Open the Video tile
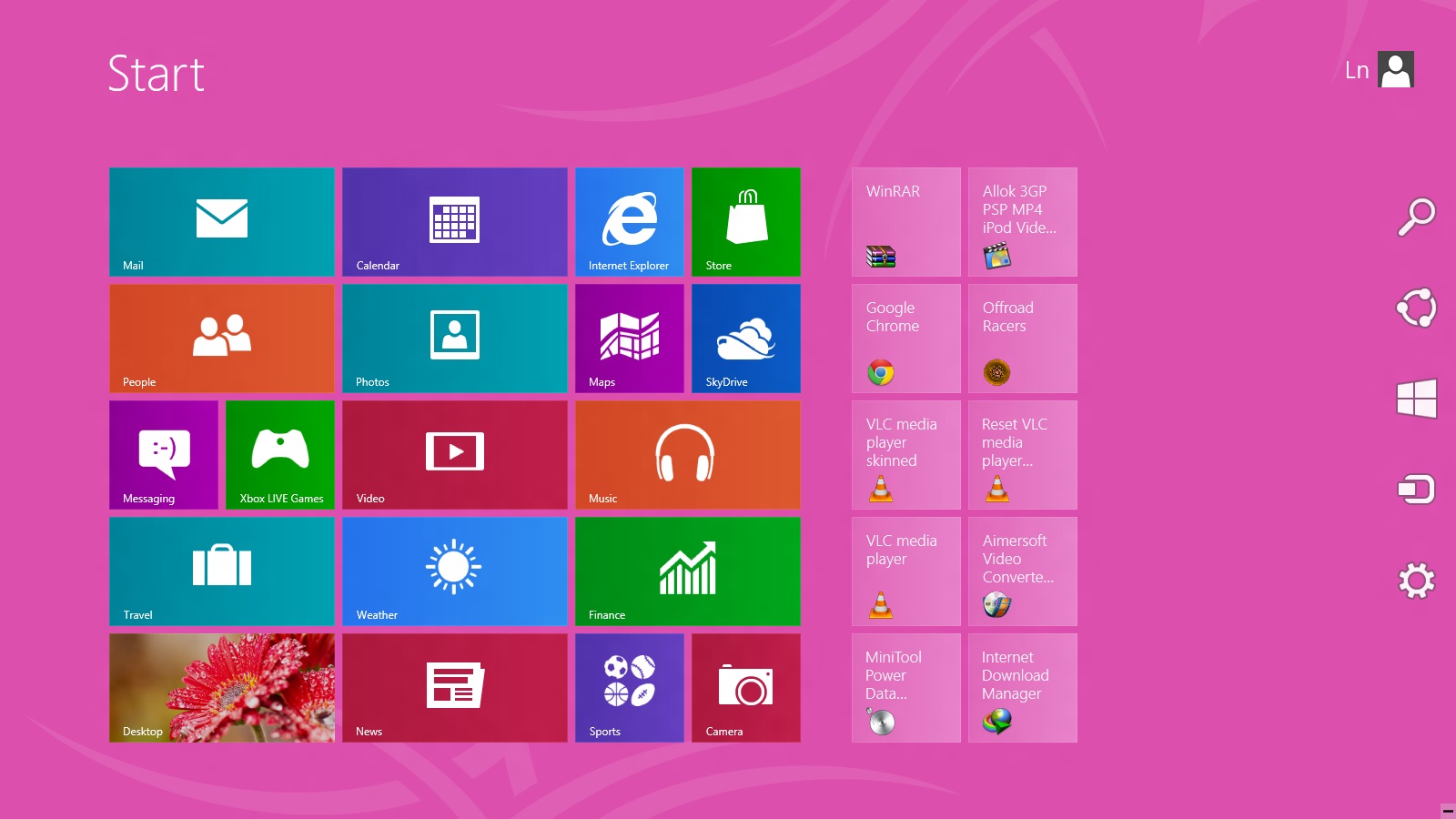Image resolution: width=1456 pixels, height=819 pixels. point(455,455)
